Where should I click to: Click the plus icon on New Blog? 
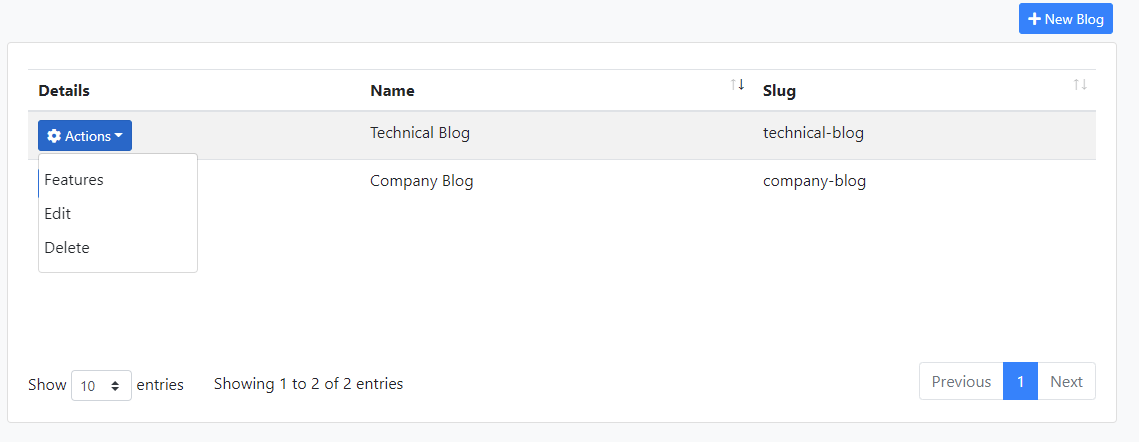point(1035,19)
